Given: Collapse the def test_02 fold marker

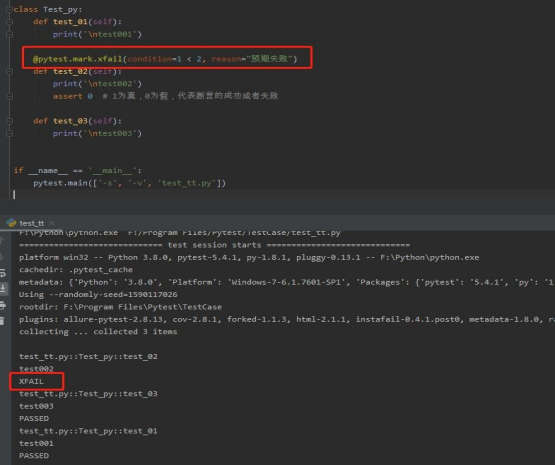Looking at the screenshot, I should tap(10, 71).
